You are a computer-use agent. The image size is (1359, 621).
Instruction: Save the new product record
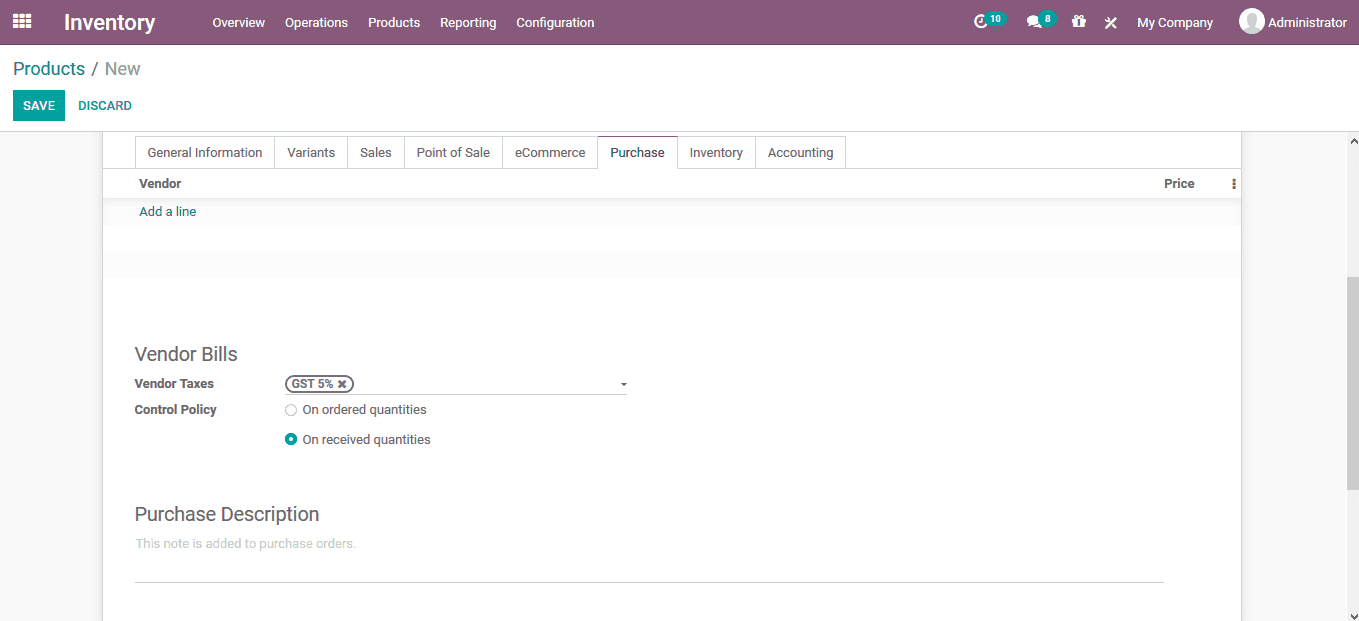coord(38,104)
